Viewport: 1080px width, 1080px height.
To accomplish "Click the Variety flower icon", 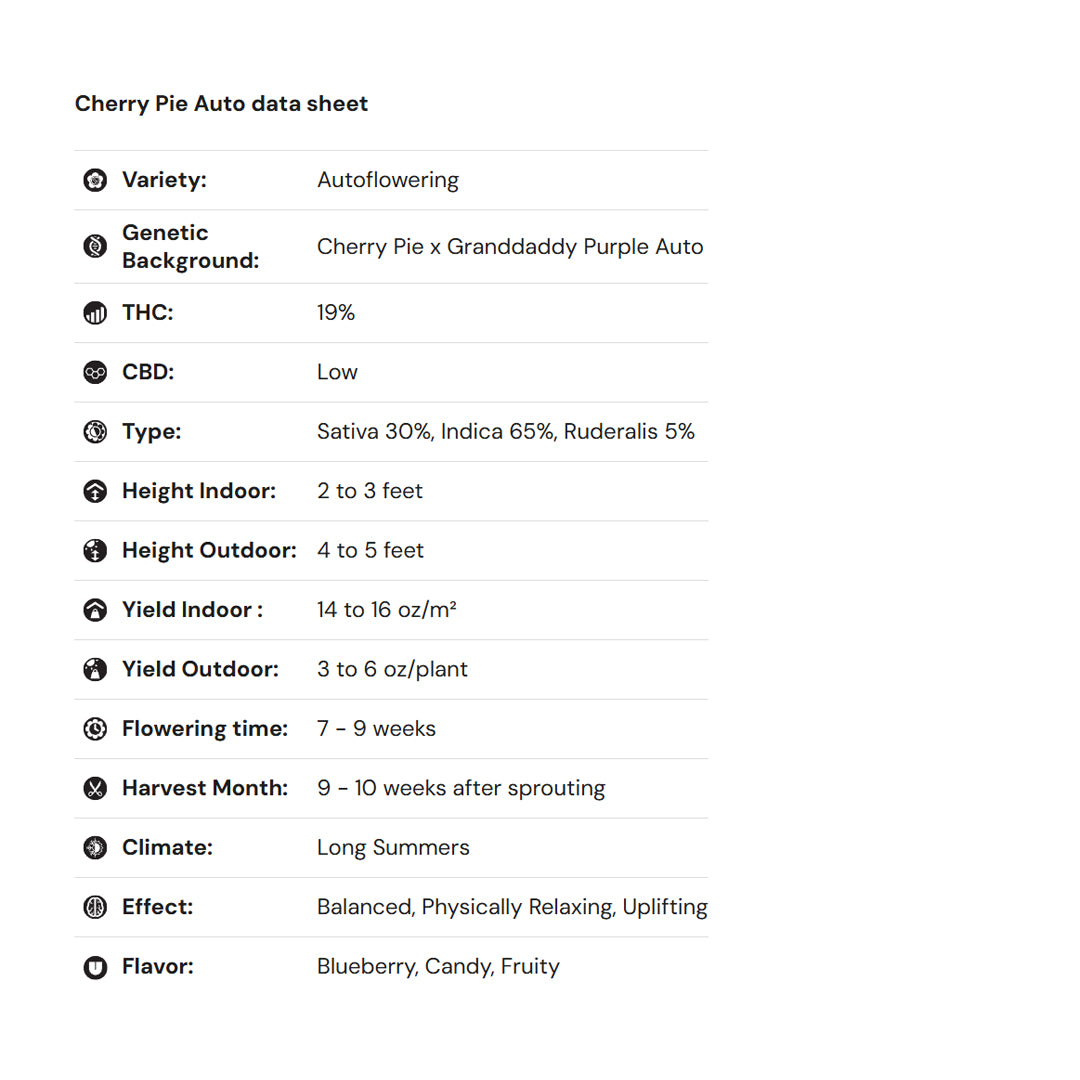I will pos(95,180).
